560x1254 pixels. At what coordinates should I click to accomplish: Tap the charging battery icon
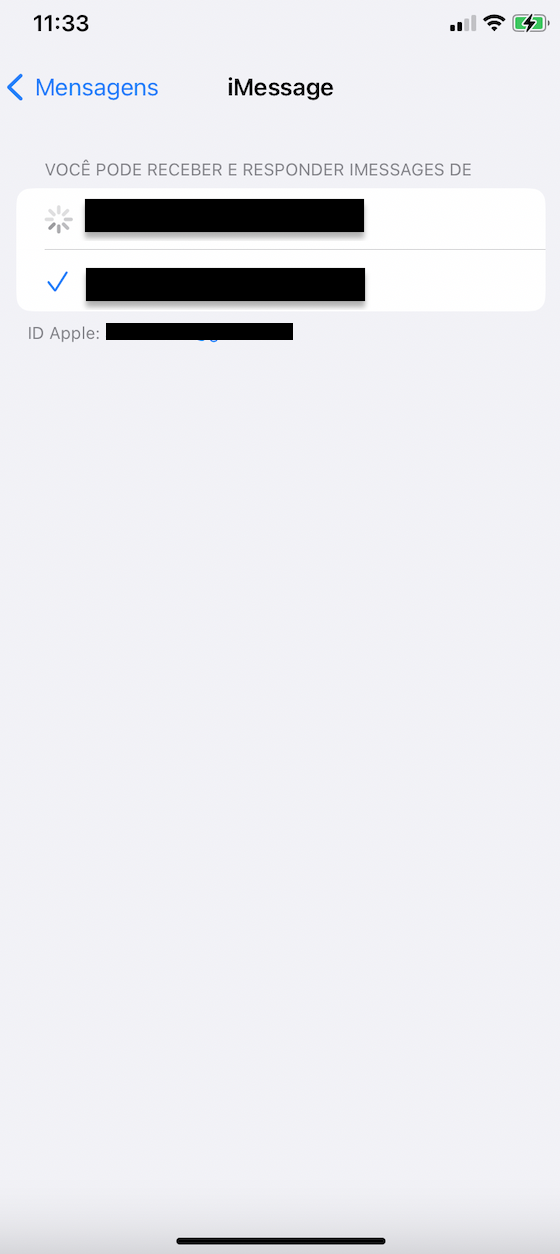click(530, 23)
